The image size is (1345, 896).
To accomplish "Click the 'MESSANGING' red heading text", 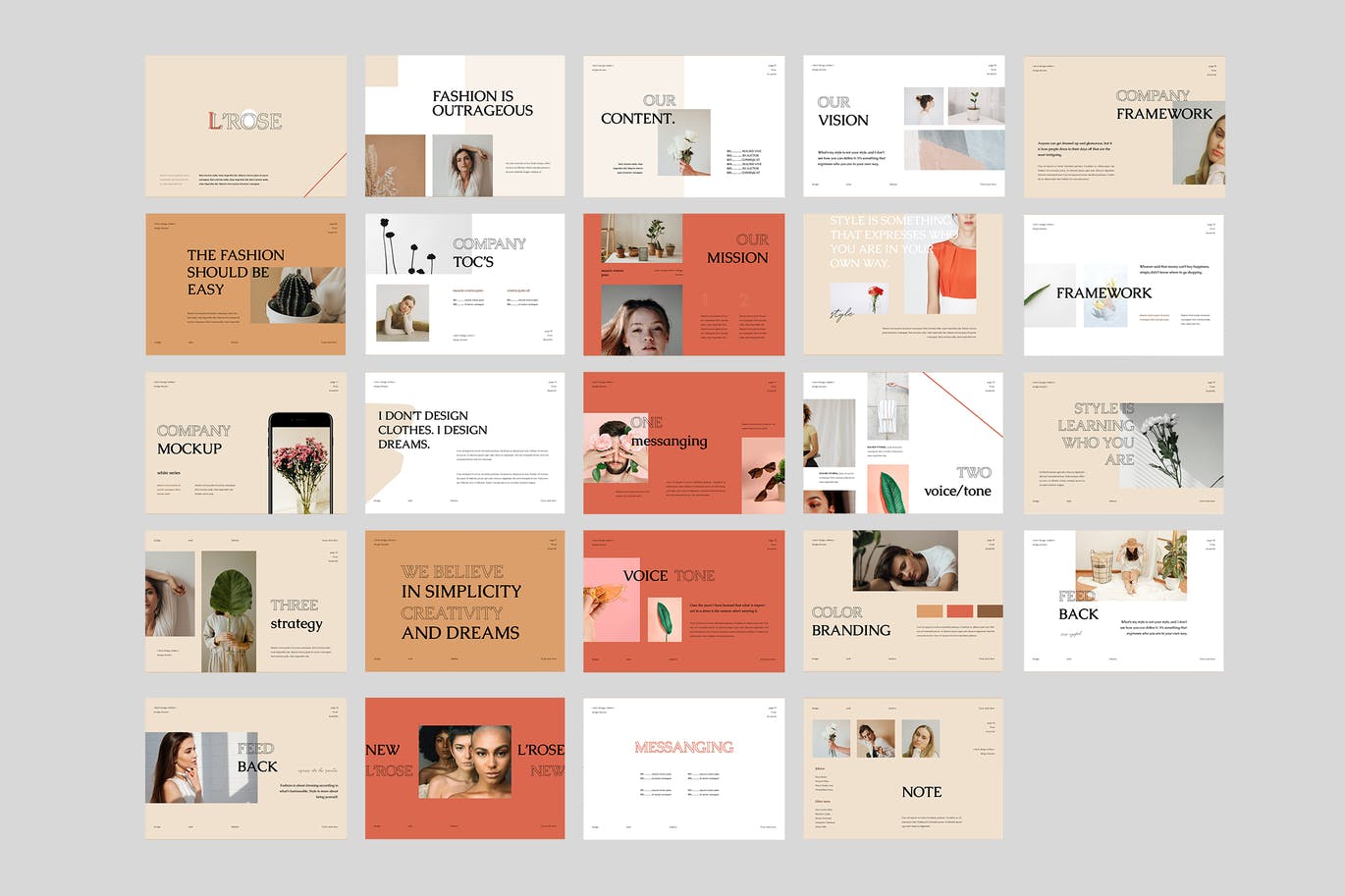I will click(684, 748).
